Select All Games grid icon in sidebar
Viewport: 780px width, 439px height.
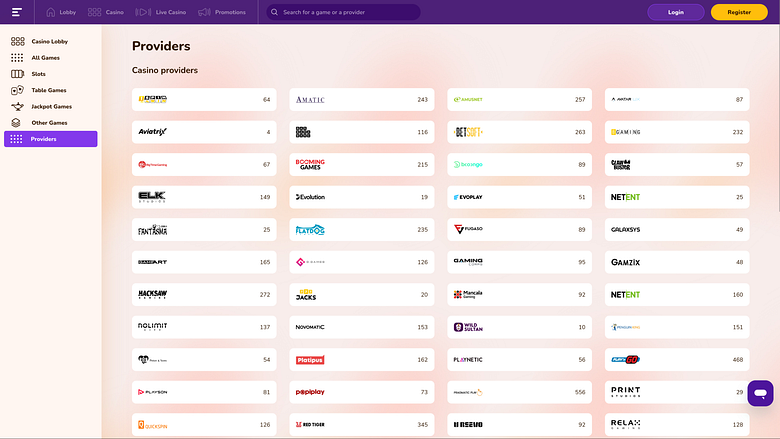click(x=17, y=58)
